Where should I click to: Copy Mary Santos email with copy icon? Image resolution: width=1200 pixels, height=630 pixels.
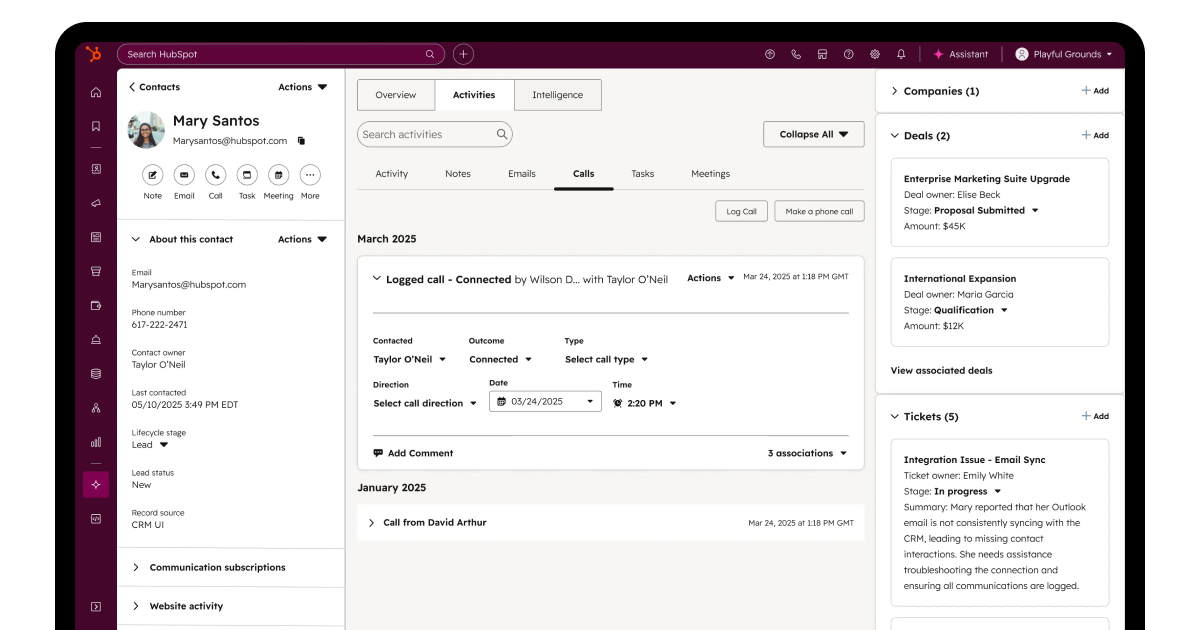point(301,141)
